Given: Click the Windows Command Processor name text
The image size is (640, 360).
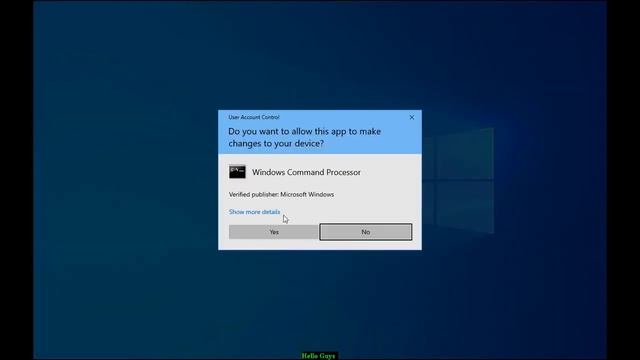Looking at the screenshot, I should [306, 172].
